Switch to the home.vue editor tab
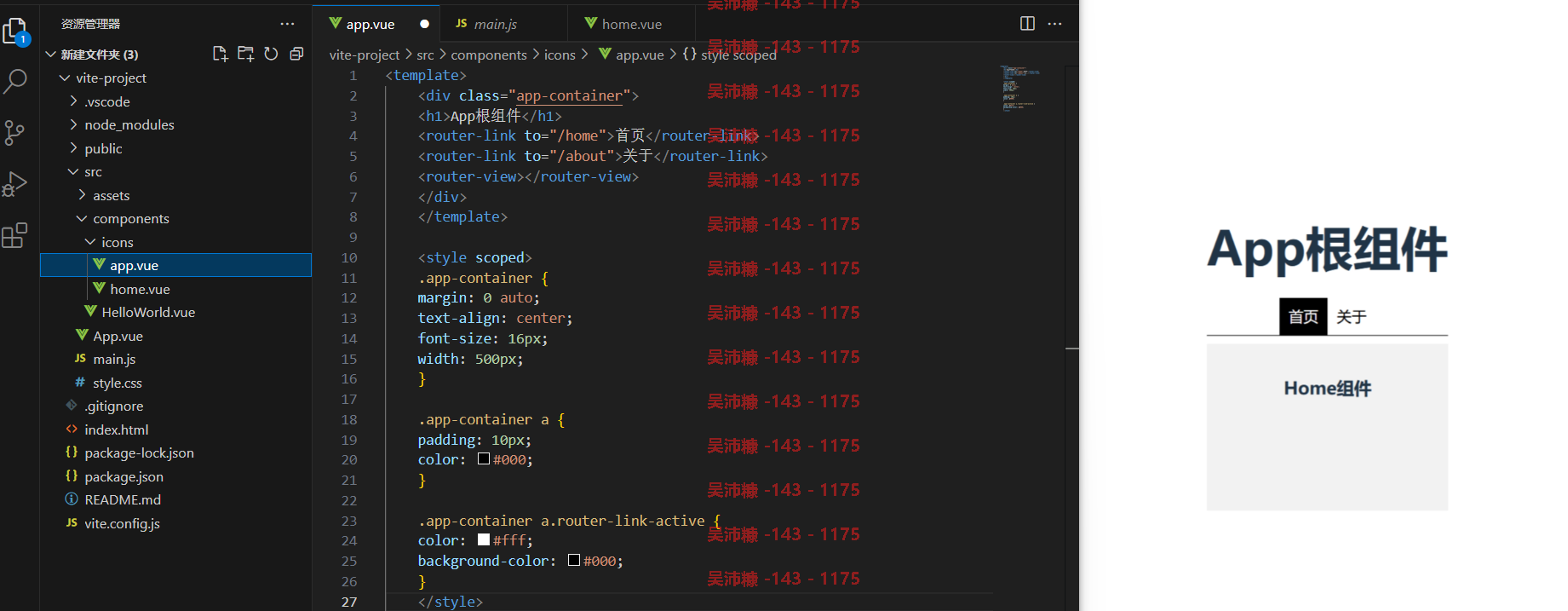The image size is (1568, 611). pos(631,24)
